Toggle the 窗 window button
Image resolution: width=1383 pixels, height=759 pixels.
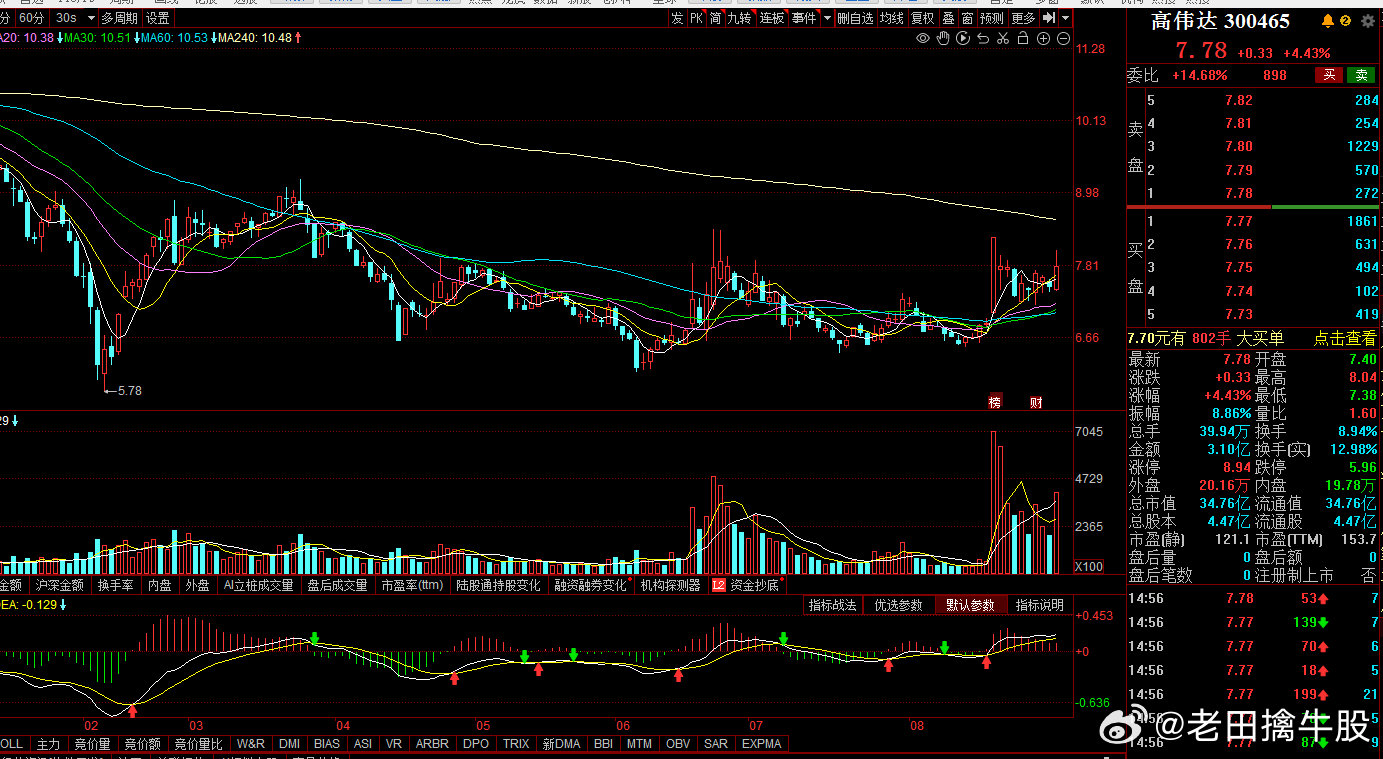pyautogui.click(x=967, y=18)
